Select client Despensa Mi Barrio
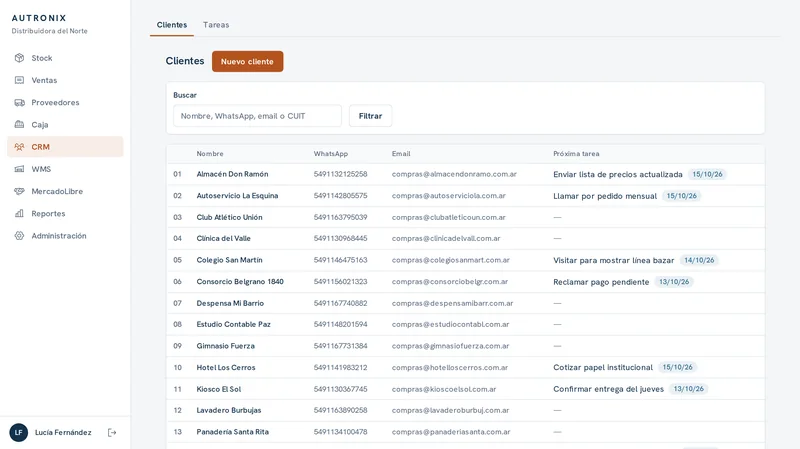The image size is (800, 449). click(230, 303)
